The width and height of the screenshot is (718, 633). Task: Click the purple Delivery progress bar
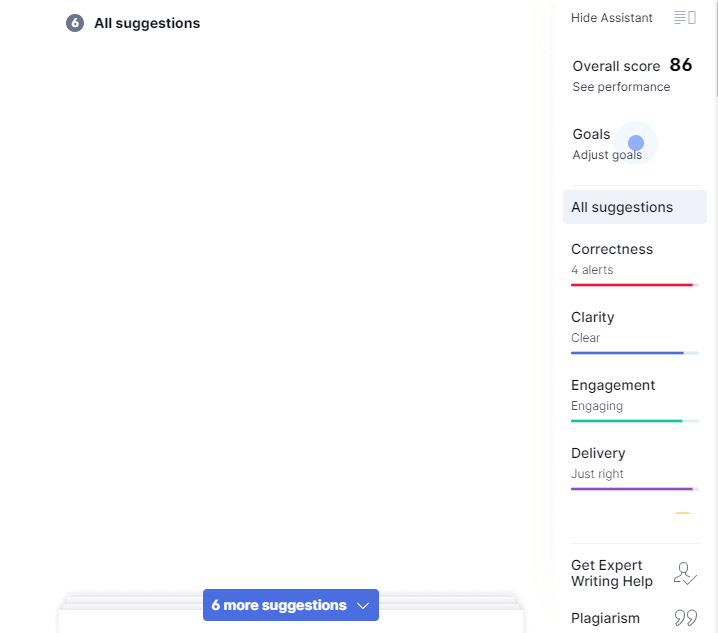coord(635,489)
